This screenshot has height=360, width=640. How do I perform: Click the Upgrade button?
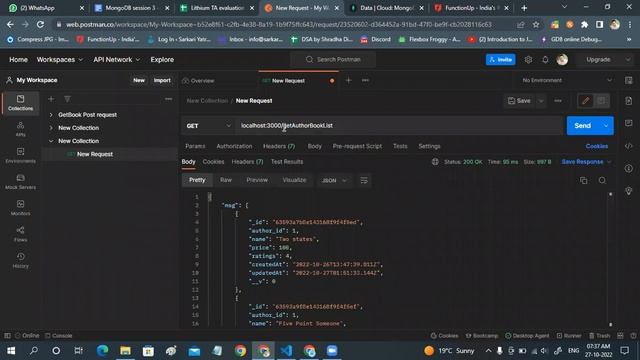point(598,60)
